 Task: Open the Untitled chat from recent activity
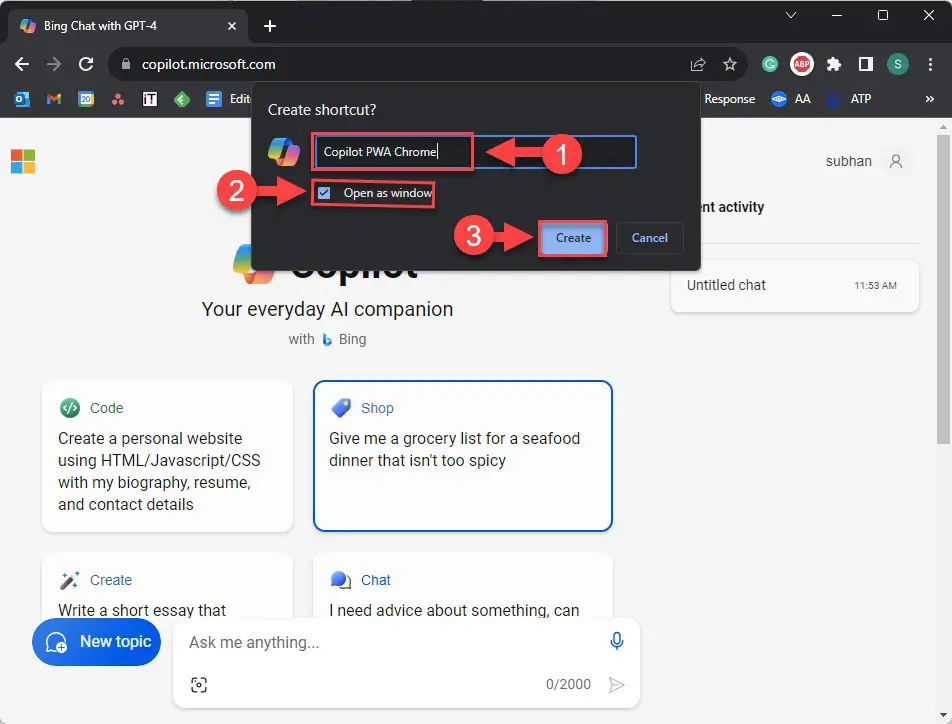(794, 285)
